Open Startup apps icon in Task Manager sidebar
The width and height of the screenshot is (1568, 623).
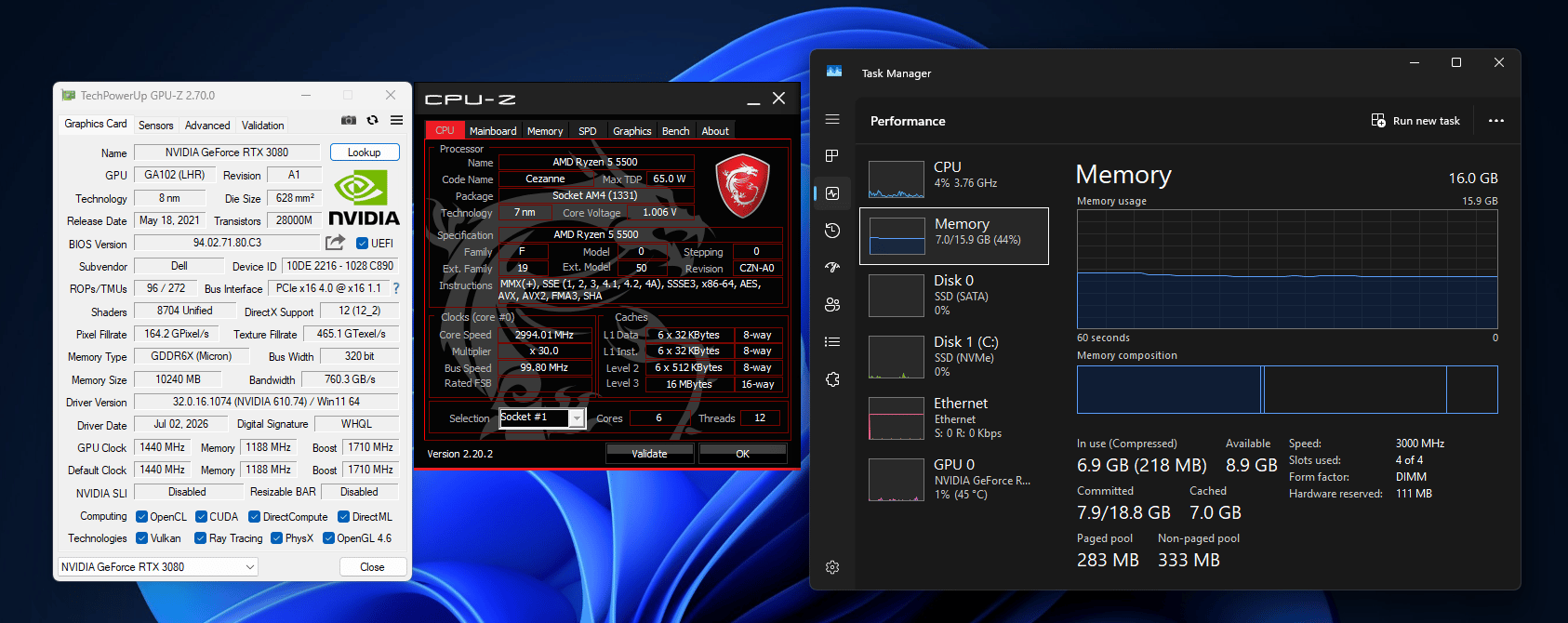(832, 268)
